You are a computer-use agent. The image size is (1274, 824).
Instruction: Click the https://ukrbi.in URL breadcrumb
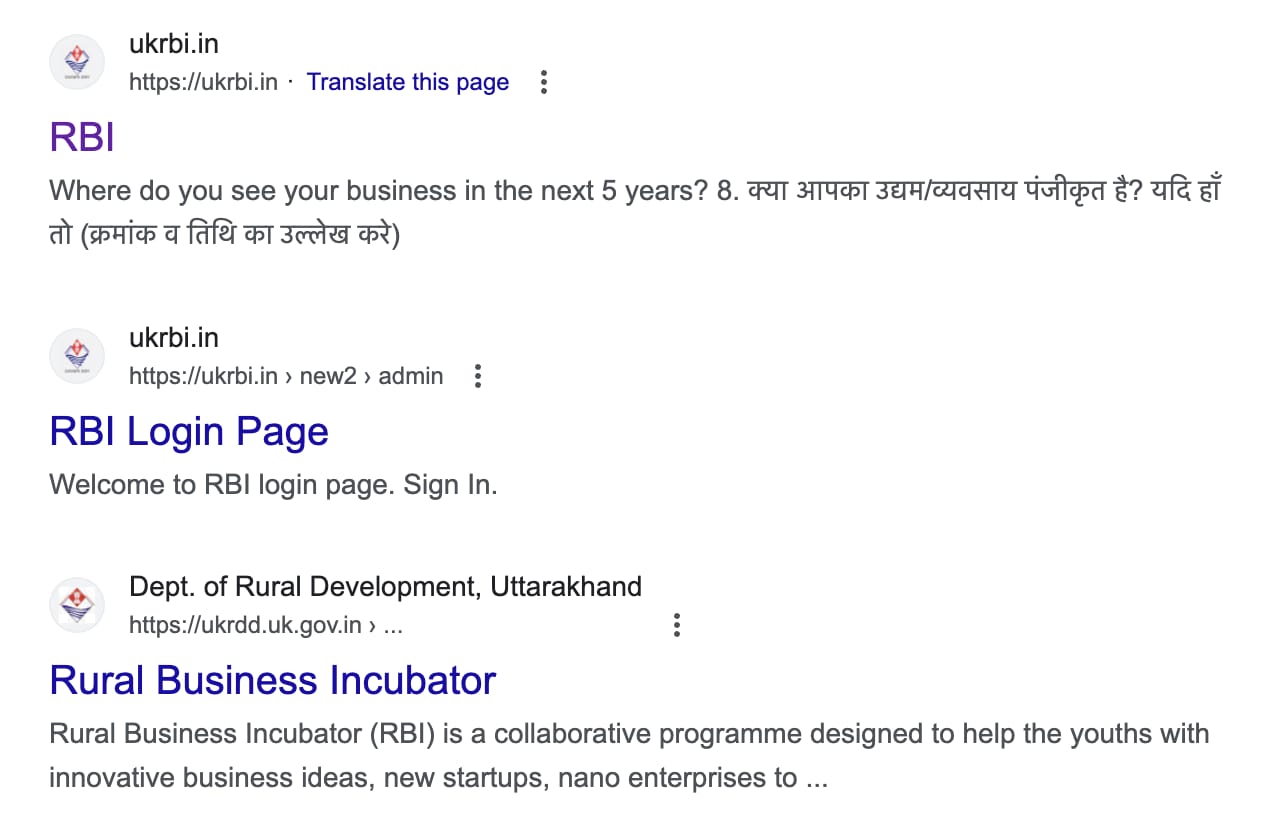coord(203,82)
